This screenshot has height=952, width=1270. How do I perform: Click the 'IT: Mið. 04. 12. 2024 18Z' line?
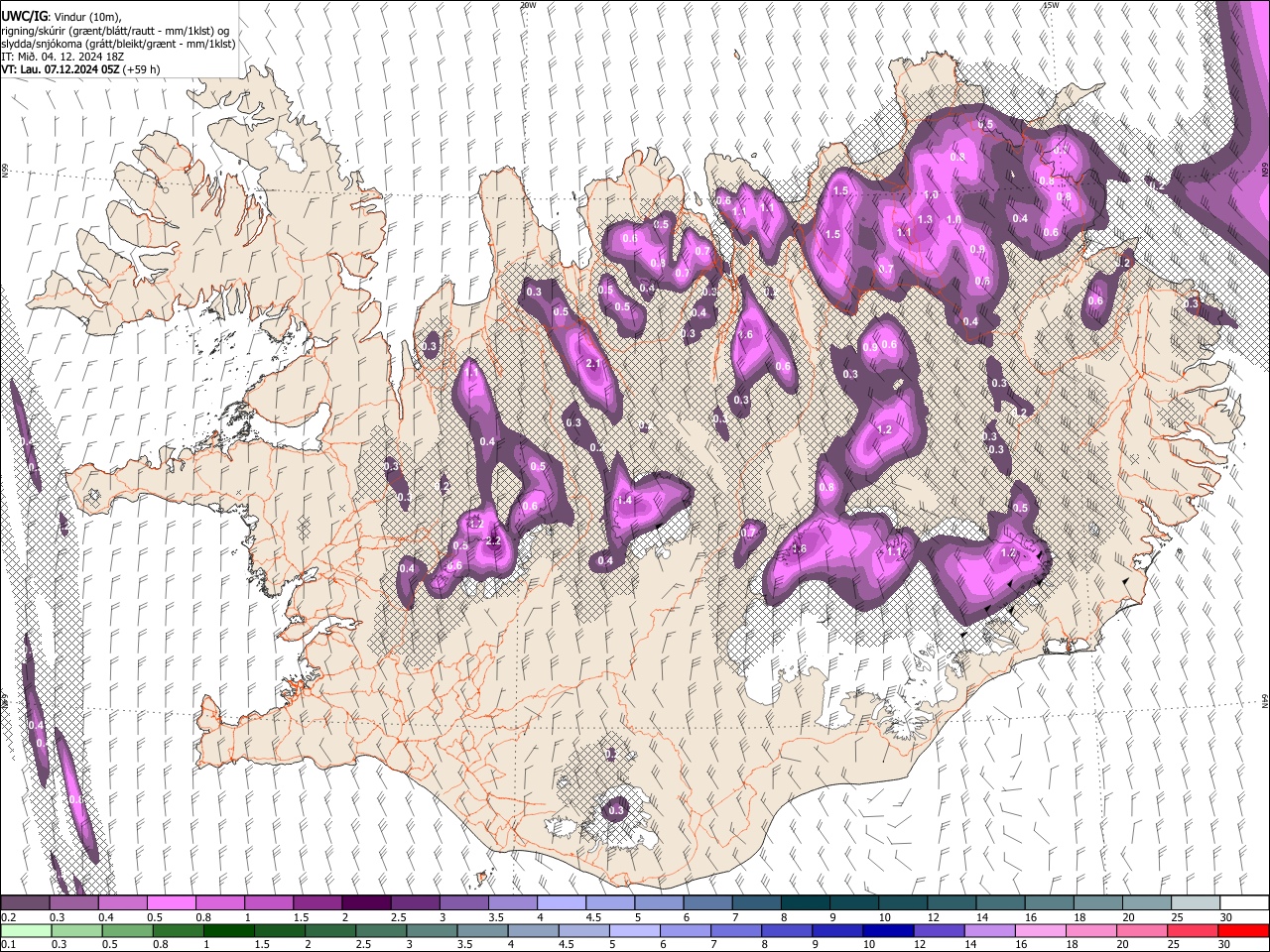tap(63, 57)
